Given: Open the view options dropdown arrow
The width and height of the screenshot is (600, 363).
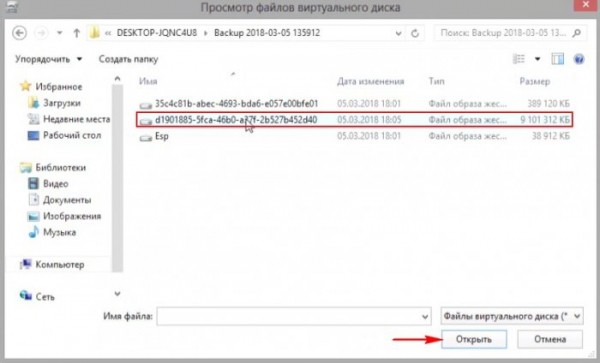Looking at the screenshot, I should click(537, 59).
